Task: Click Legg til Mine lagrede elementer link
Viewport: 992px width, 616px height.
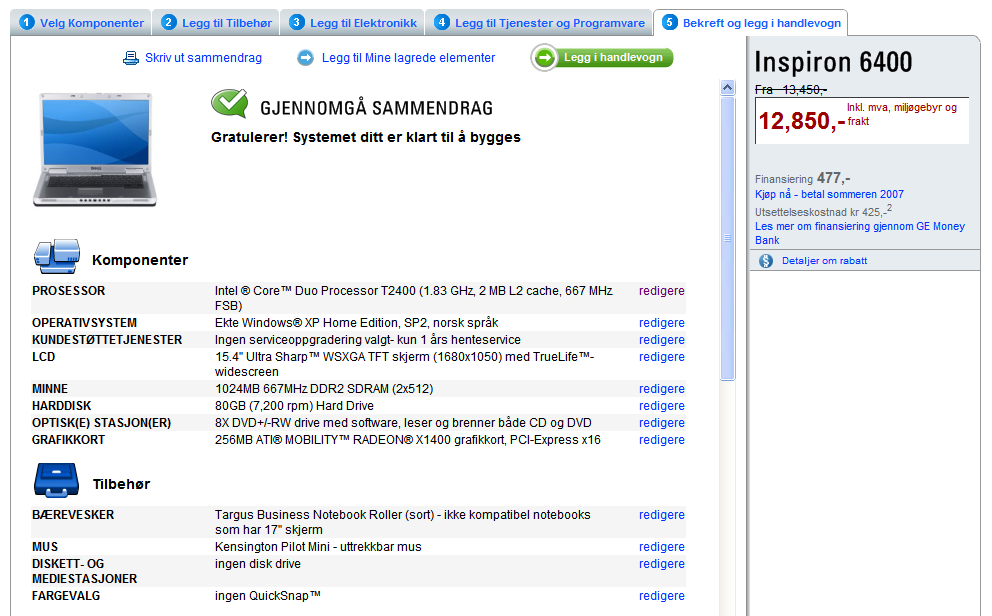Action: pyautogui.click(x=408, y=58)
